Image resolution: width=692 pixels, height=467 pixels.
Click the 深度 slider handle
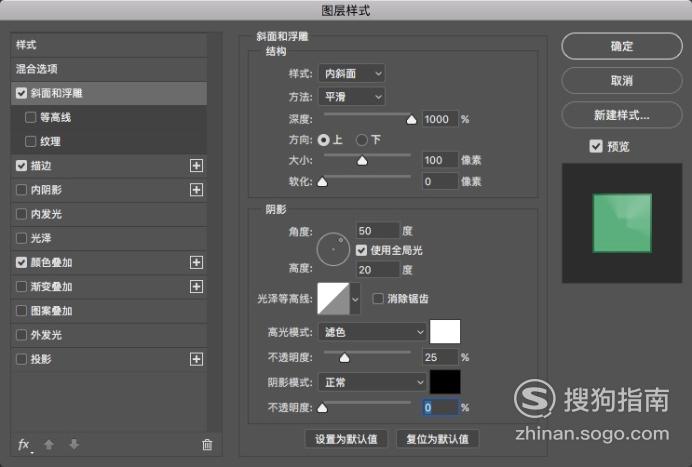click(x=411, y=120)
